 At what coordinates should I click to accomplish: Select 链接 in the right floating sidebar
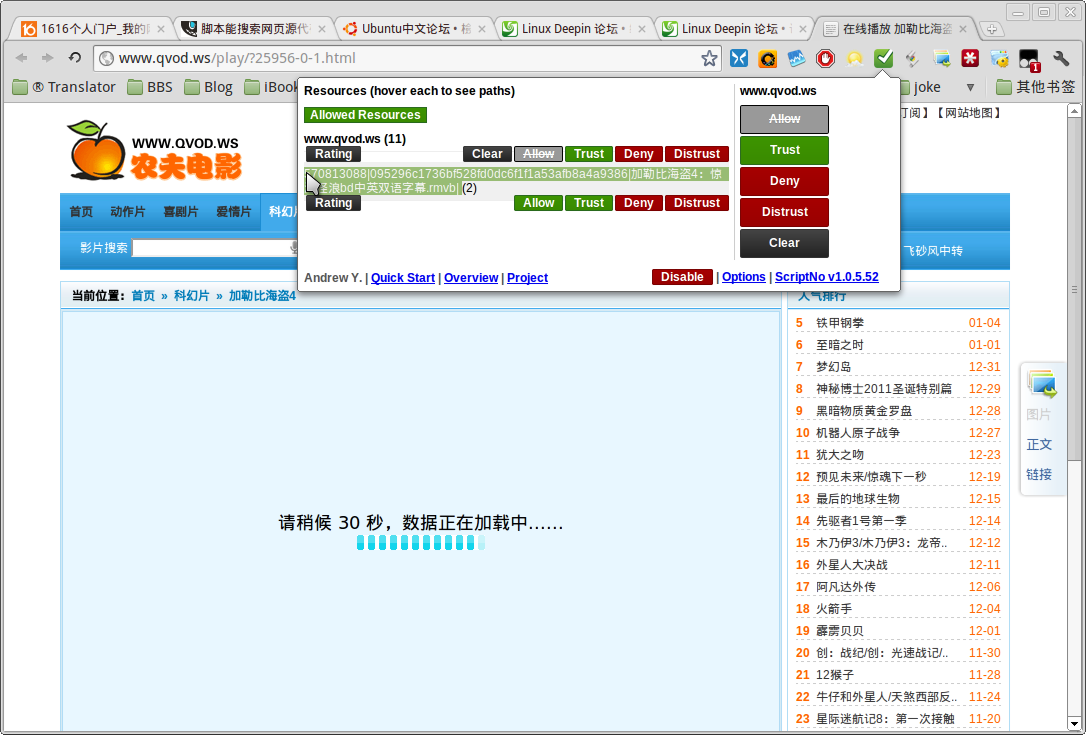click(1039, 475)
